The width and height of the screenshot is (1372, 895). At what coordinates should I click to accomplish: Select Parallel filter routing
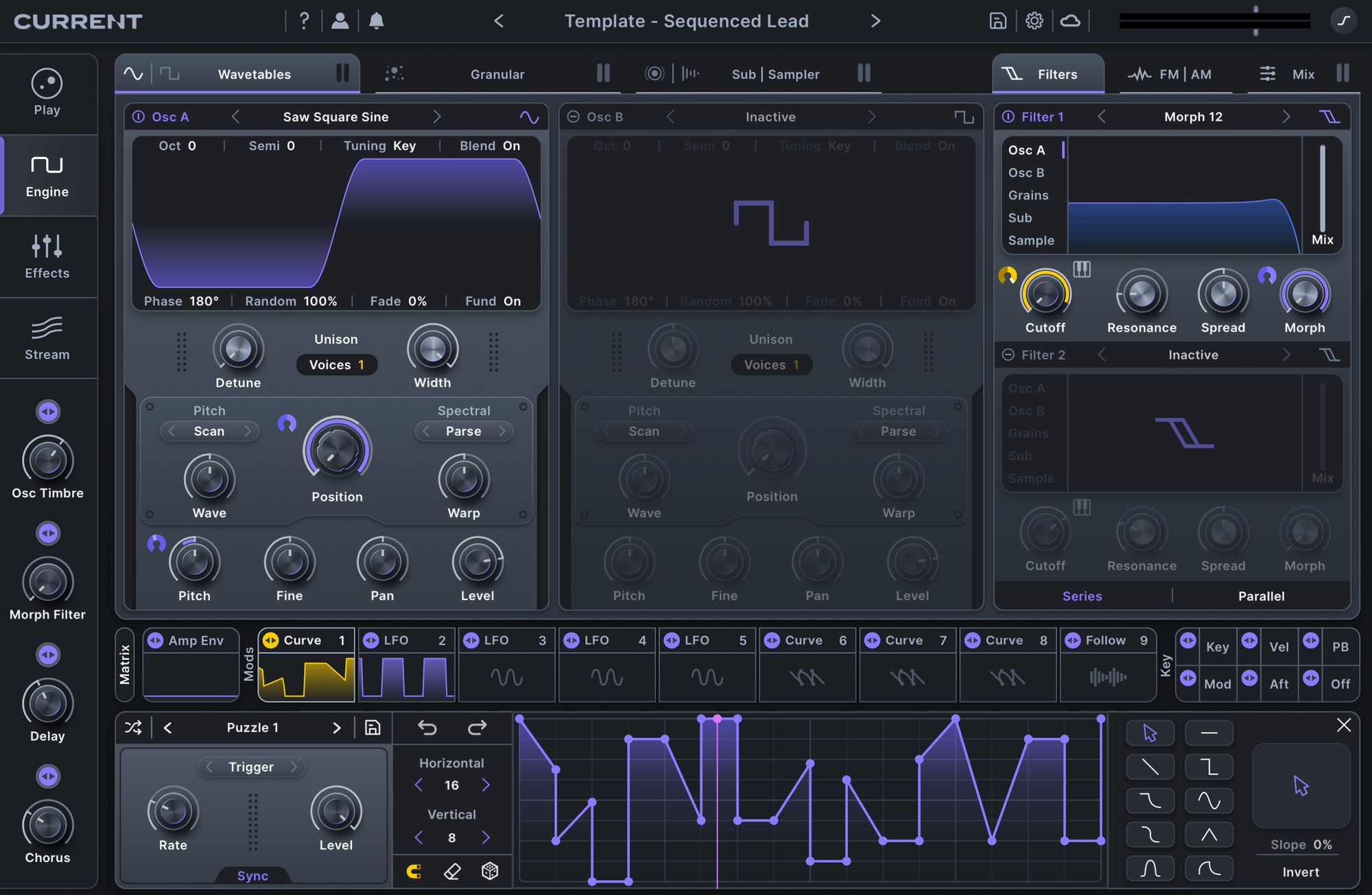pyautogui.click(x=1261, y=596)
